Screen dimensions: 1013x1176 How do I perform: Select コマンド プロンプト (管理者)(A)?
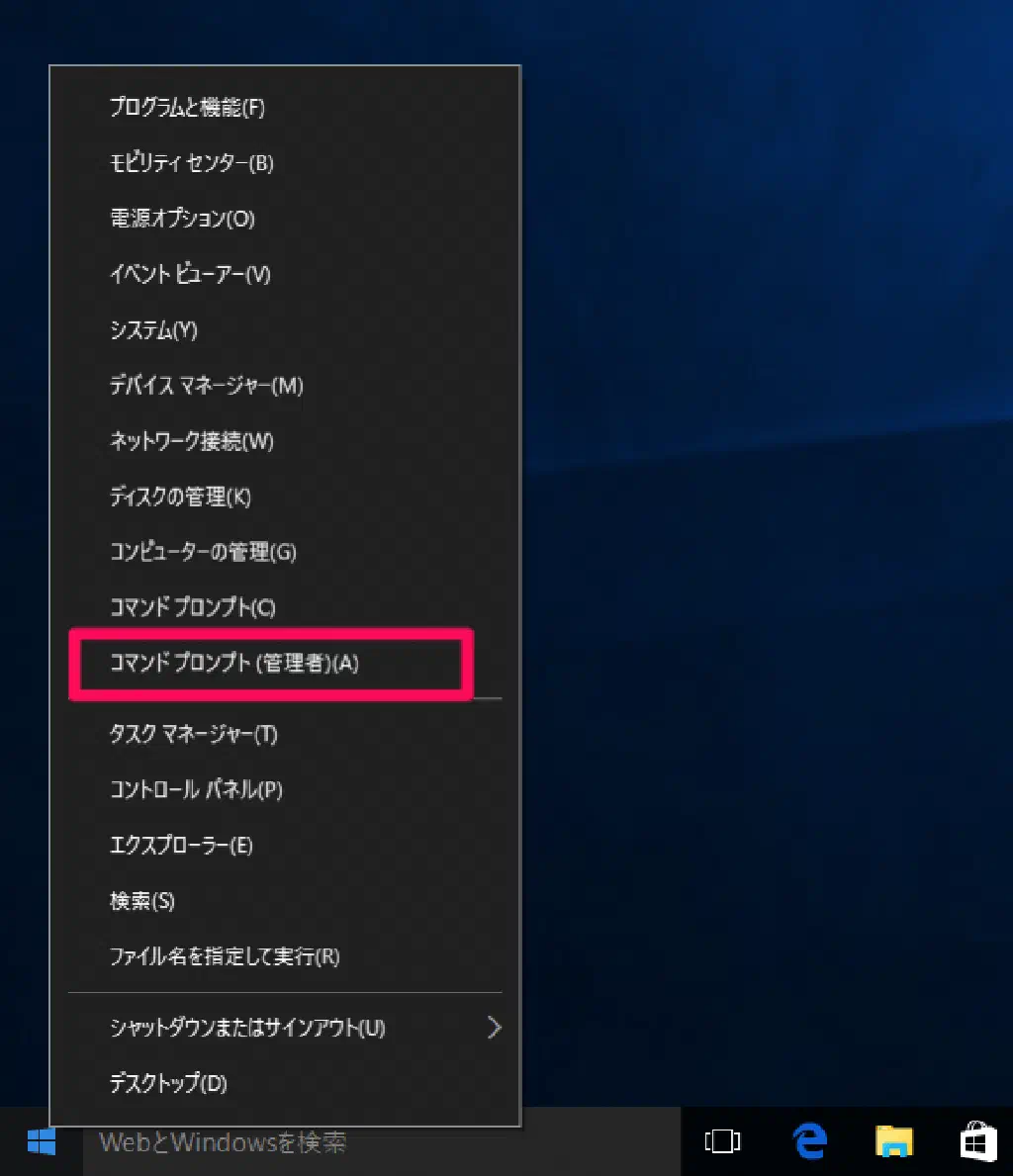234,664
